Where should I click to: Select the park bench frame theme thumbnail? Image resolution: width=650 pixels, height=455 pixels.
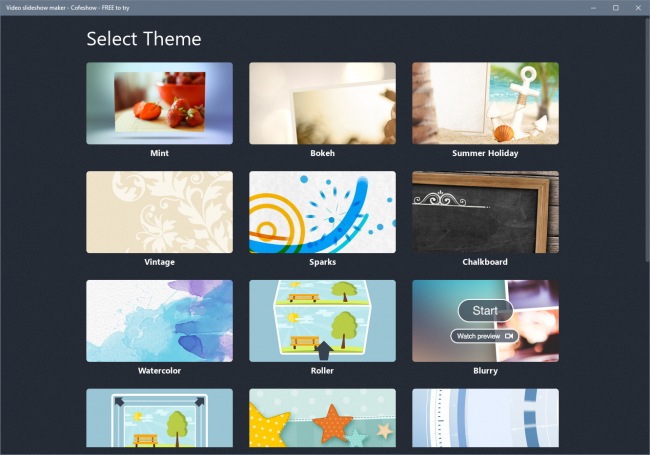[160, 418]
